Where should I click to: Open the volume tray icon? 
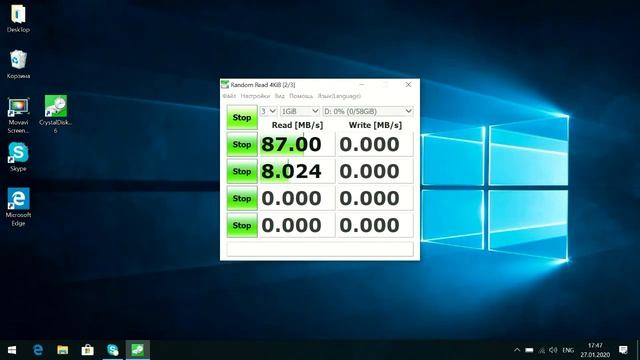[x=553, y=350]
